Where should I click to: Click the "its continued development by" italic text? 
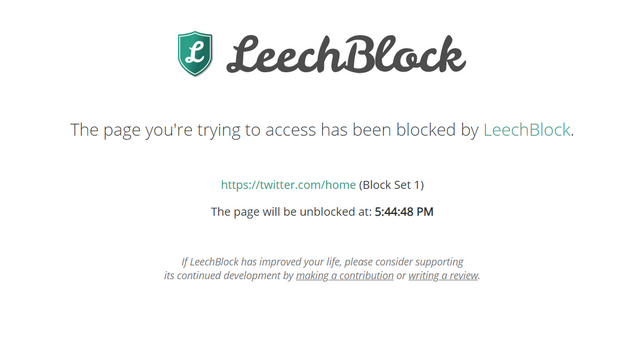coord(229,276)
